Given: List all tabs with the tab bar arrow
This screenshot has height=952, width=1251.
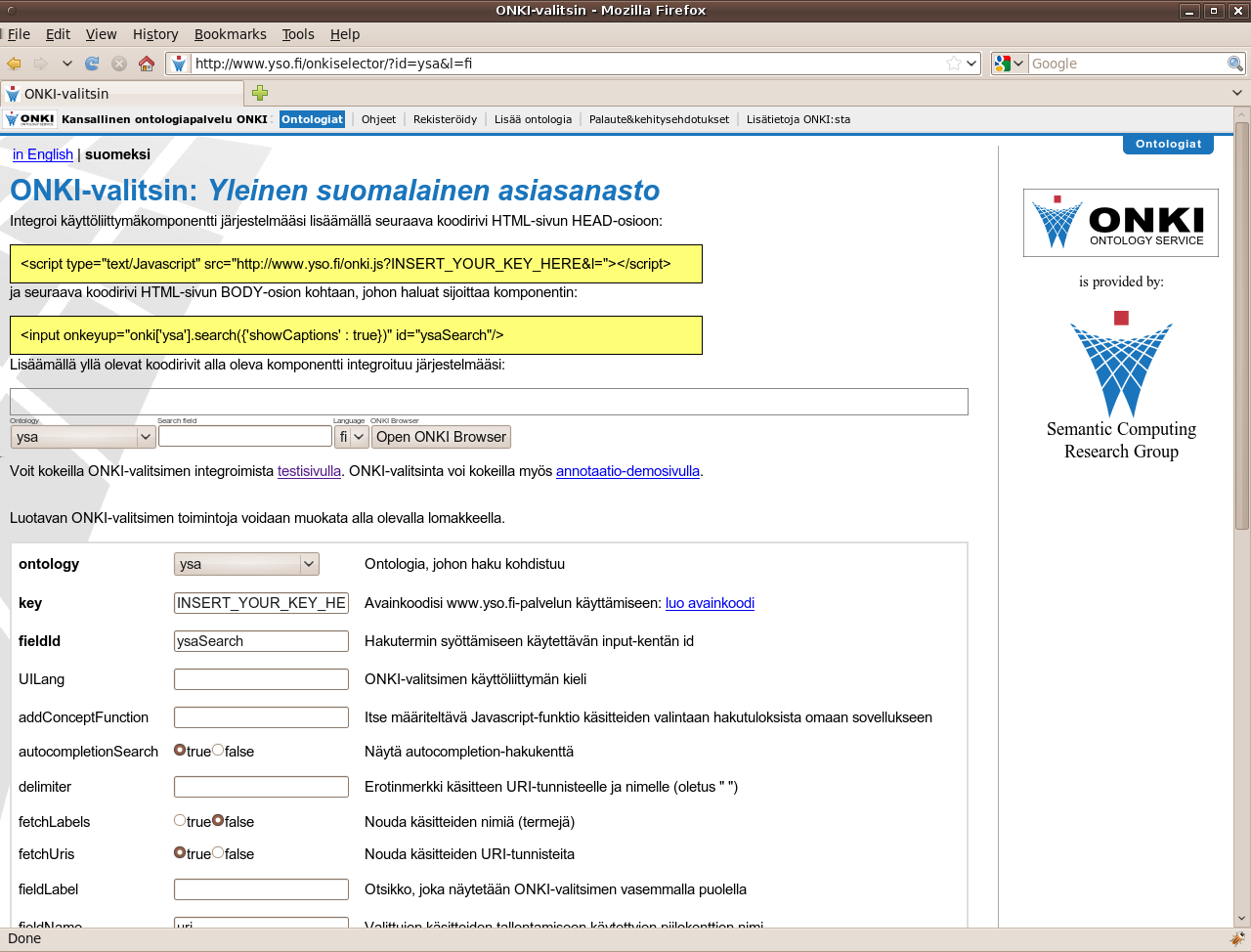Looking at the screenshot, I should point(1237,93).
